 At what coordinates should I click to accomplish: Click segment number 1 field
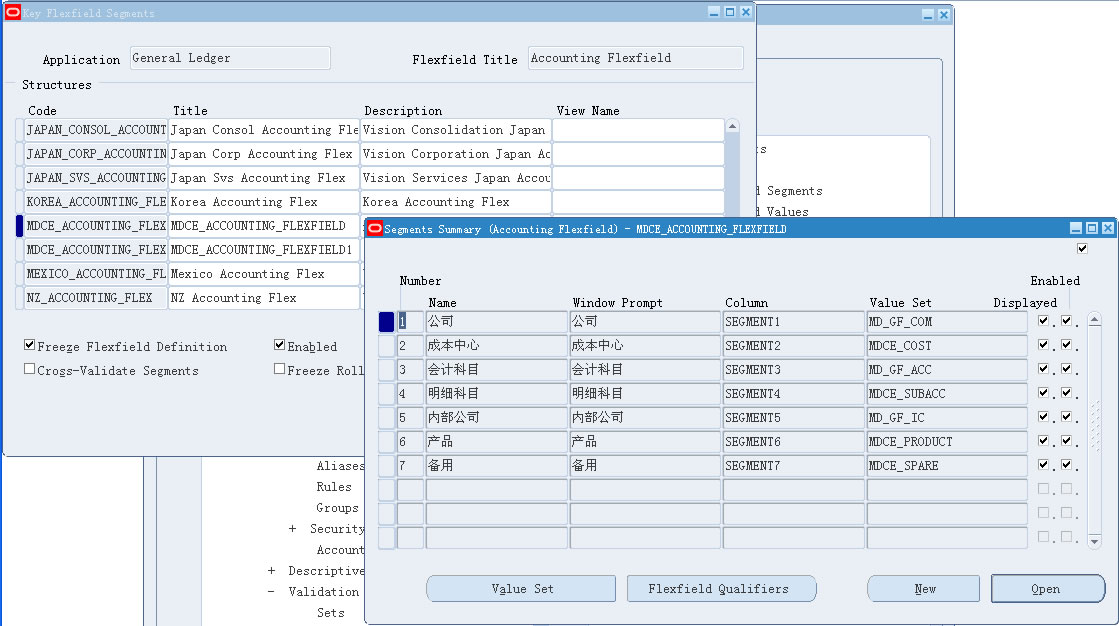click(x=410, y=322)
